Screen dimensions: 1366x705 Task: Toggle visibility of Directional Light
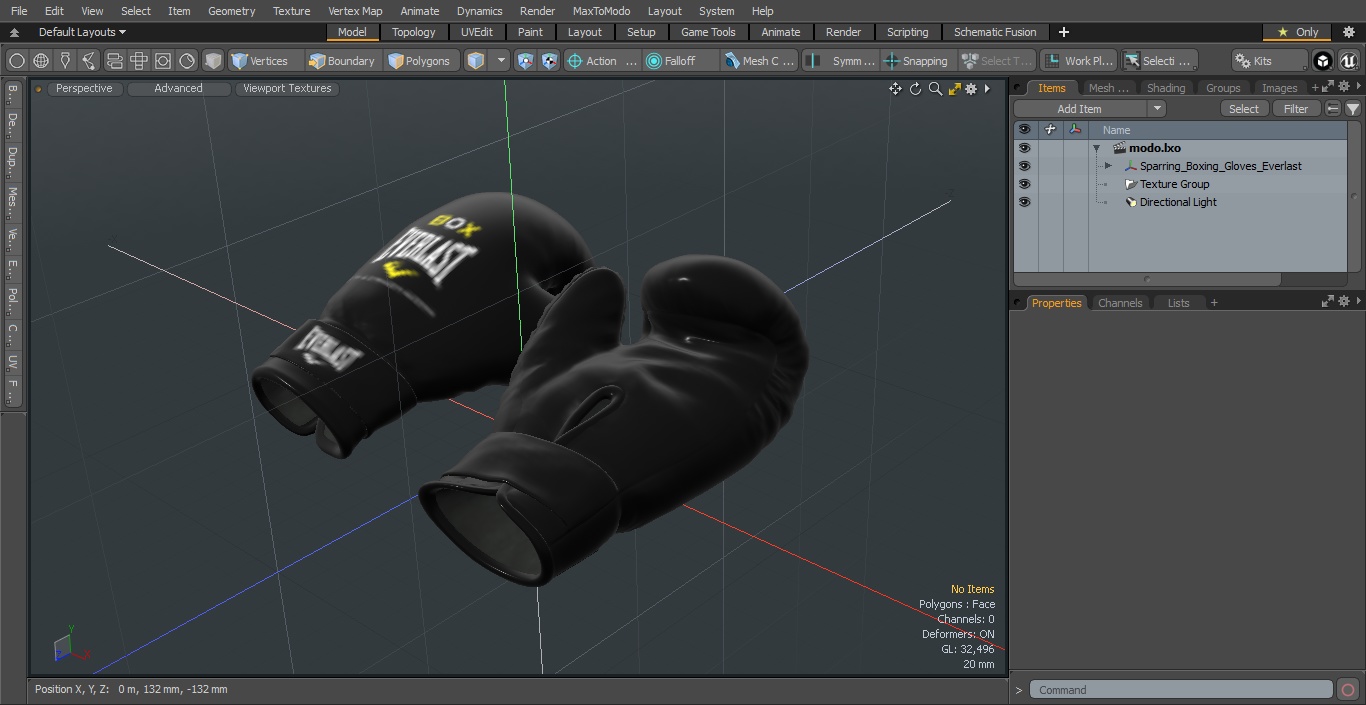(1024, 202)
